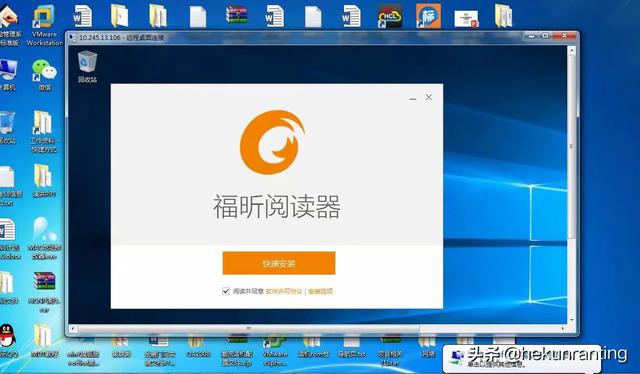Open the 安装选项 install options link
This screenshot has width=640, height=374.
coord(320,291)
